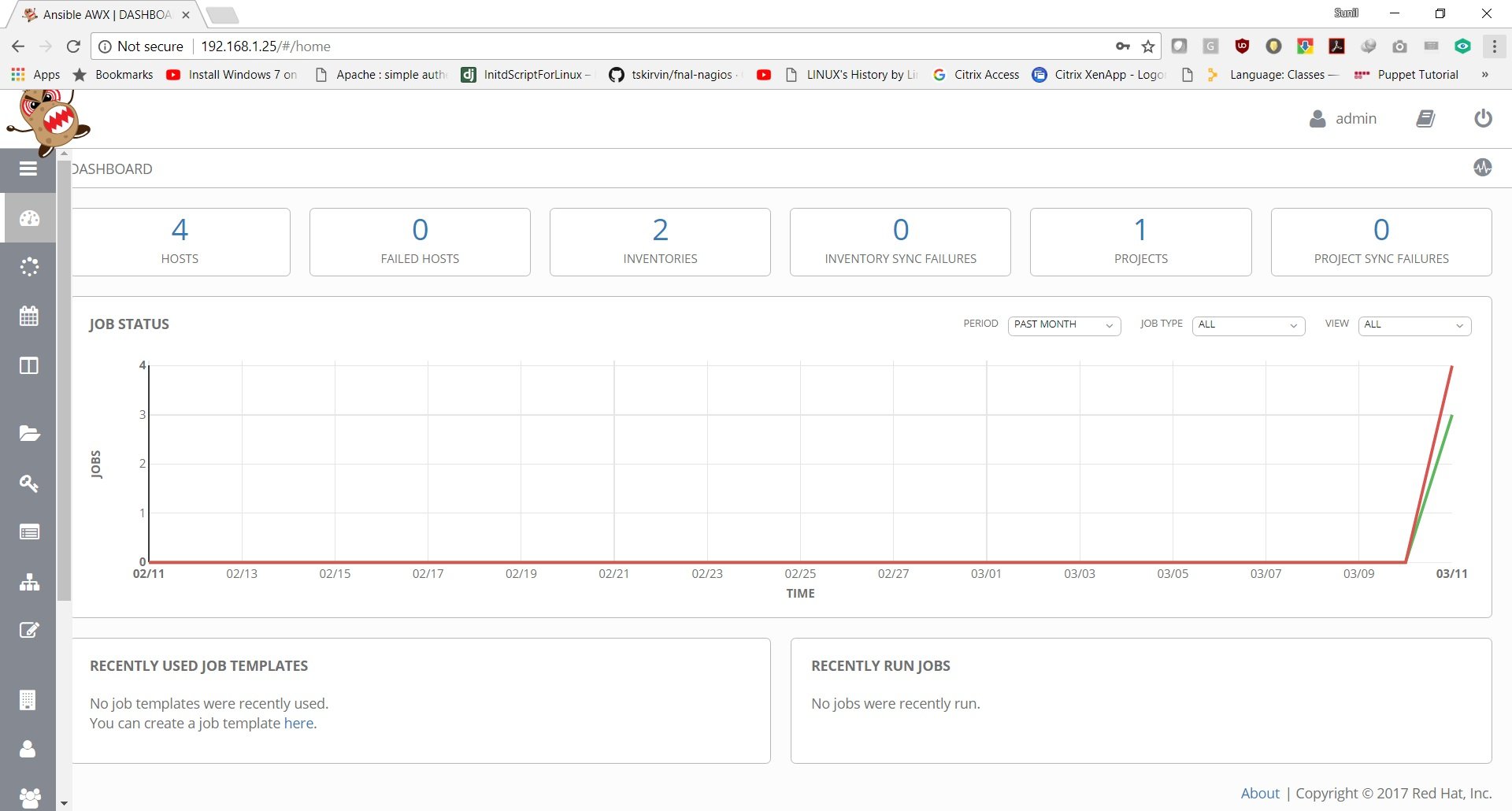Image resolution: width=1512 pixels, height=811 pixels.
Task: Open the hamburger menu in sidebar
Action: 28,168
